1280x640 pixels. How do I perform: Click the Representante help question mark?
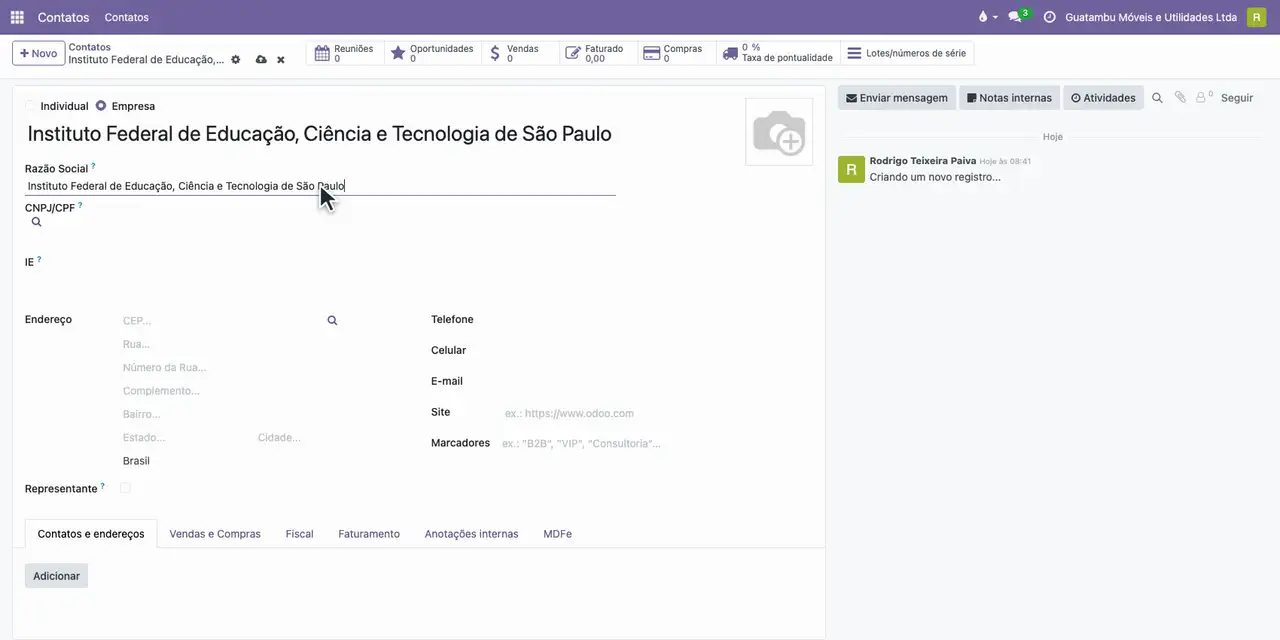pos(102,486)
